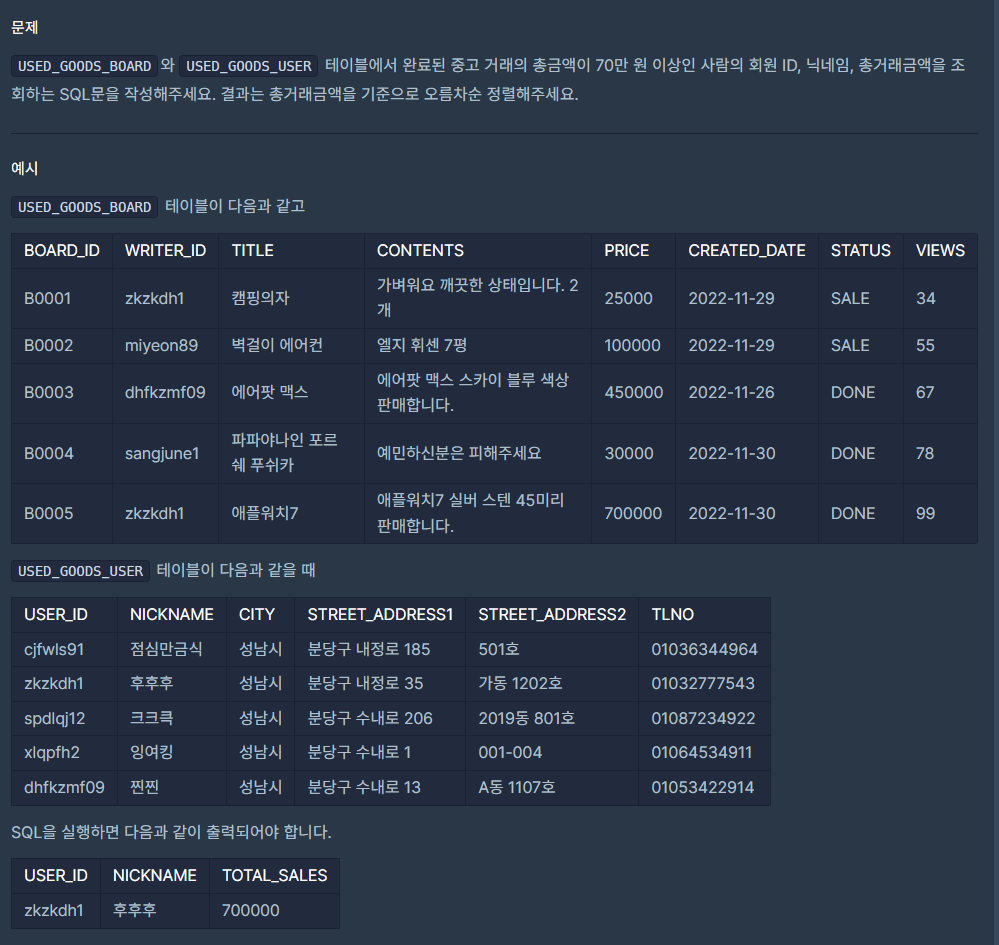Click the TLNO column header

(672, 614)
